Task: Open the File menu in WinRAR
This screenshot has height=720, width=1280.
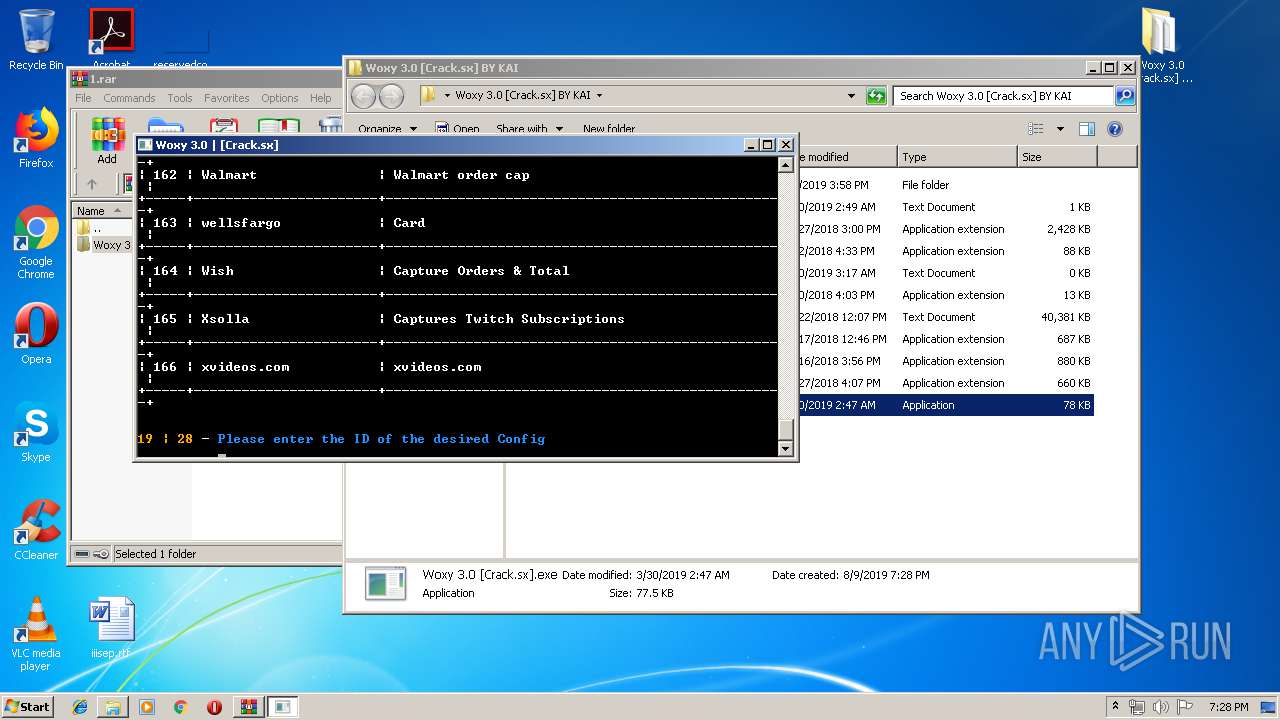Action: click(83, 98)
